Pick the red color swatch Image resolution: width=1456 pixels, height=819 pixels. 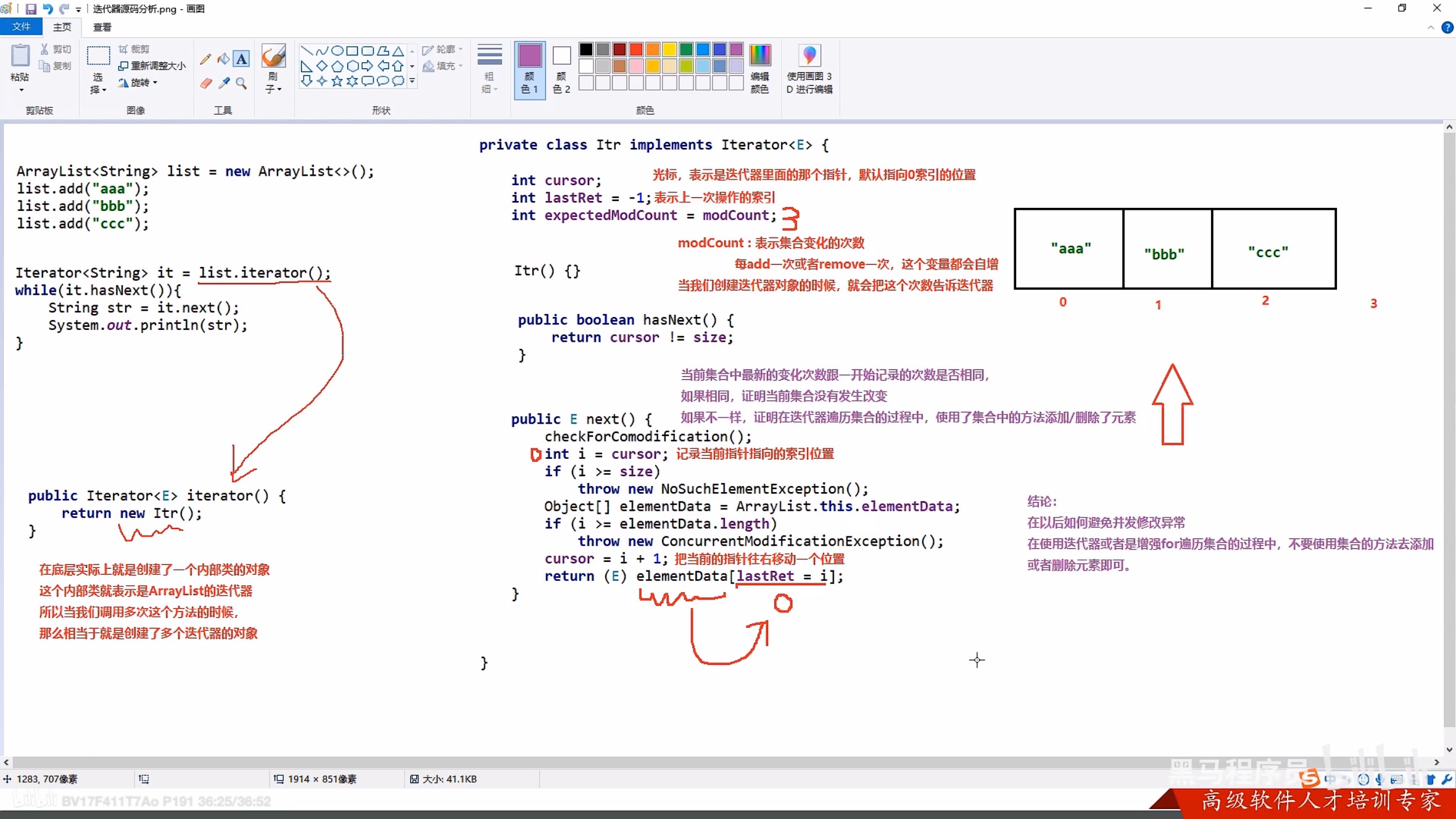(x=636, y=49)
